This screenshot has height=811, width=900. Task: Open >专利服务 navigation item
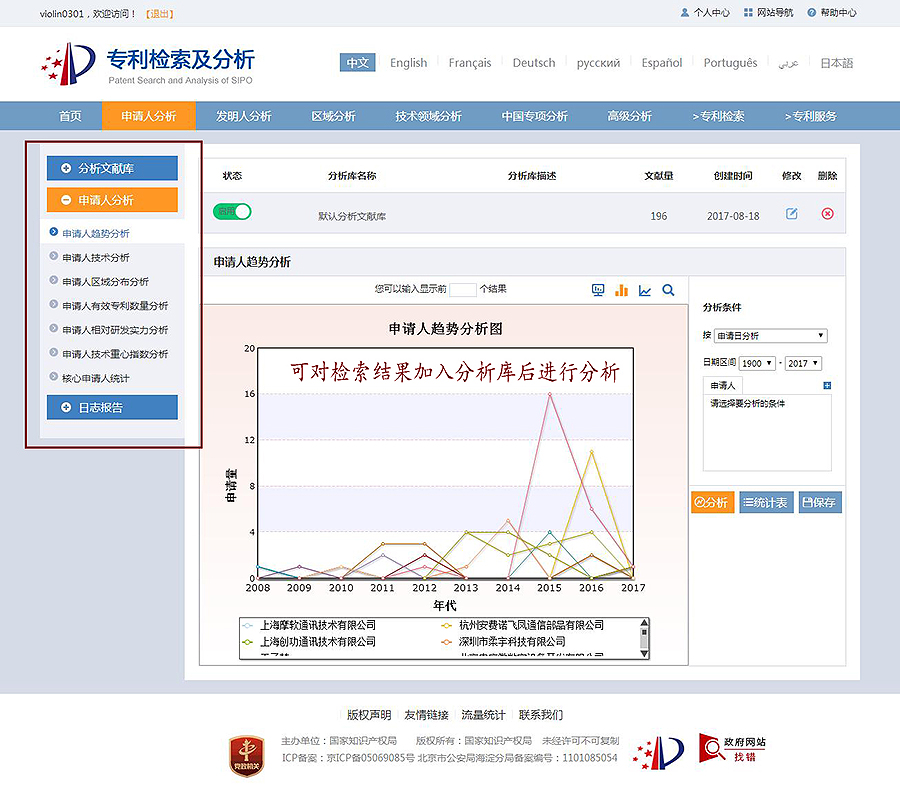[810, 117]
